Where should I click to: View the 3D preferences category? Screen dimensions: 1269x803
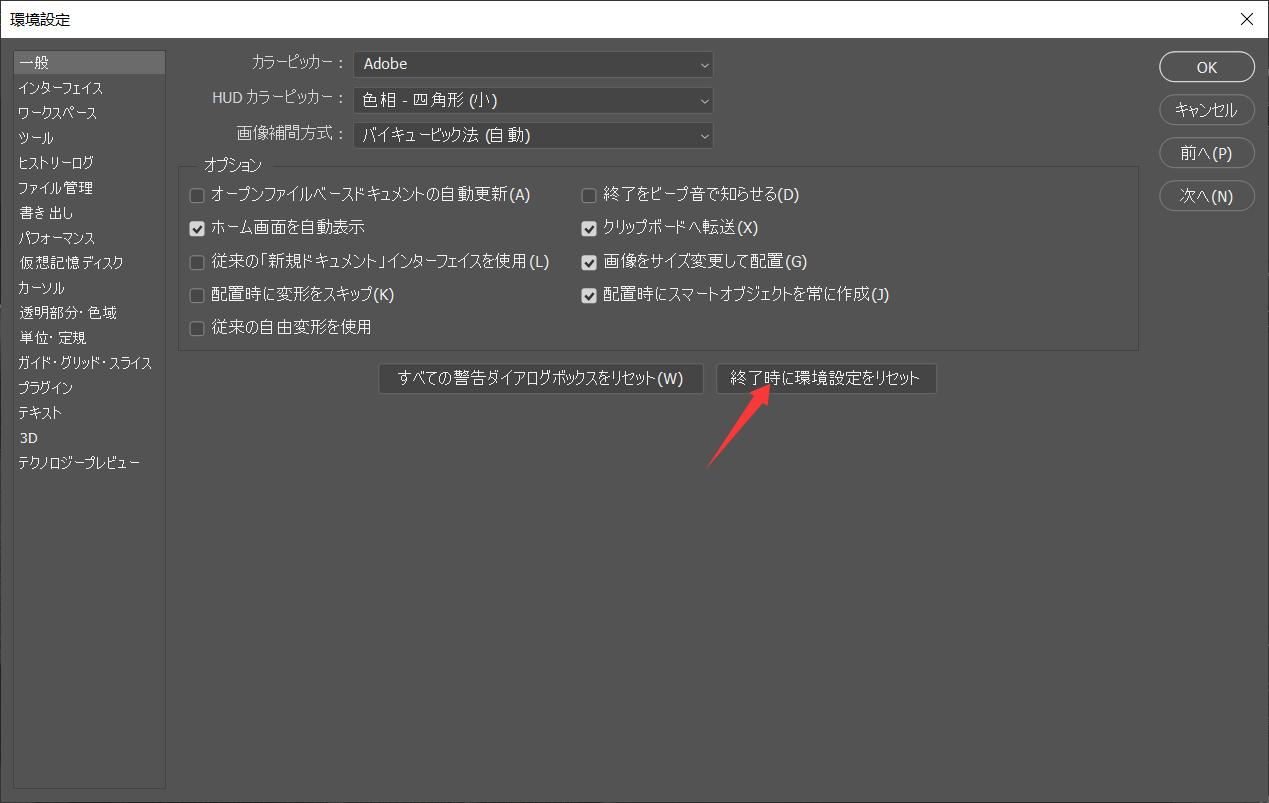pyautogui.click(x=29, y=437)
